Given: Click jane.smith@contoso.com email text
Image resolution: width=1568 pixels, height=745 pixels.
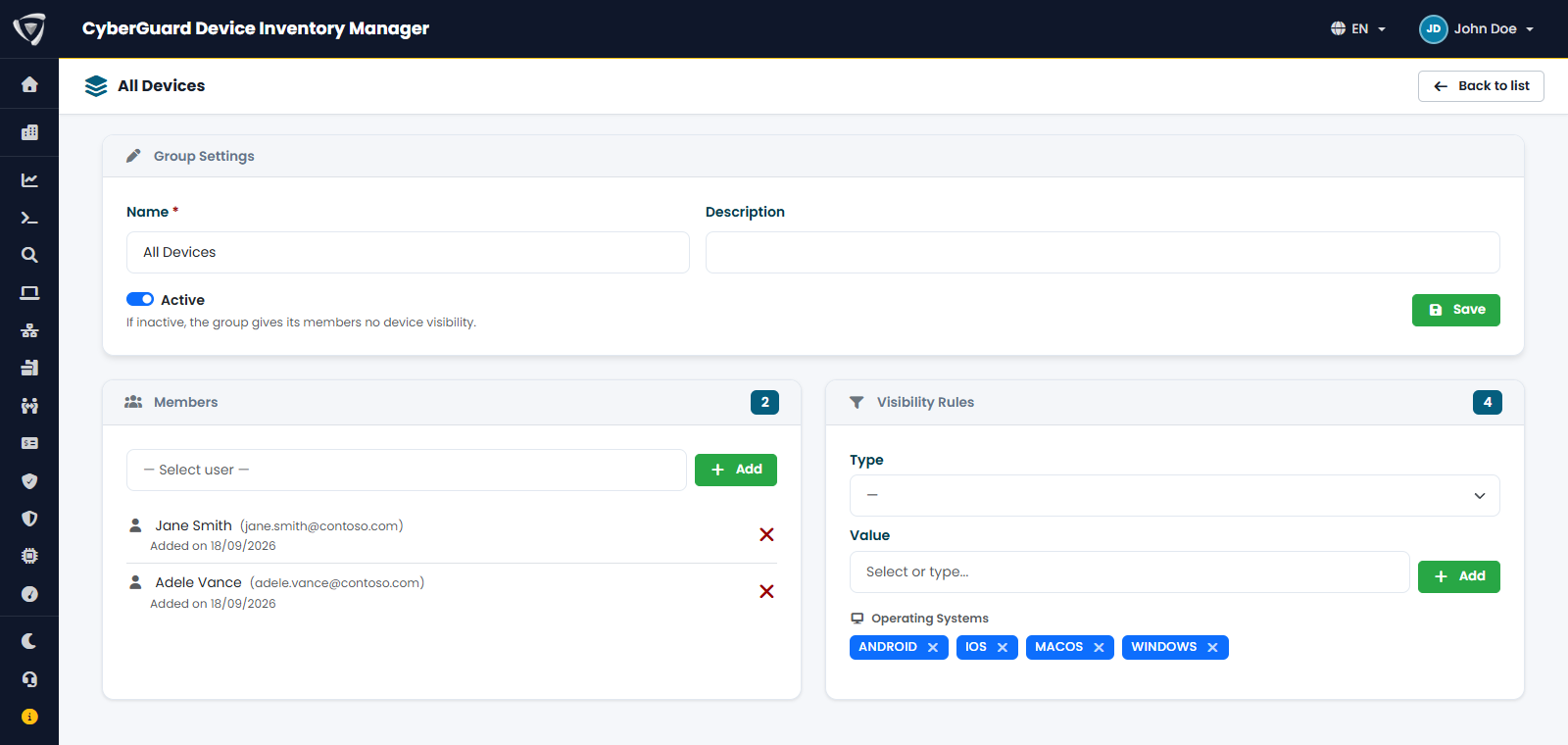Looking at the screenshot, I should tap(321, 526).
